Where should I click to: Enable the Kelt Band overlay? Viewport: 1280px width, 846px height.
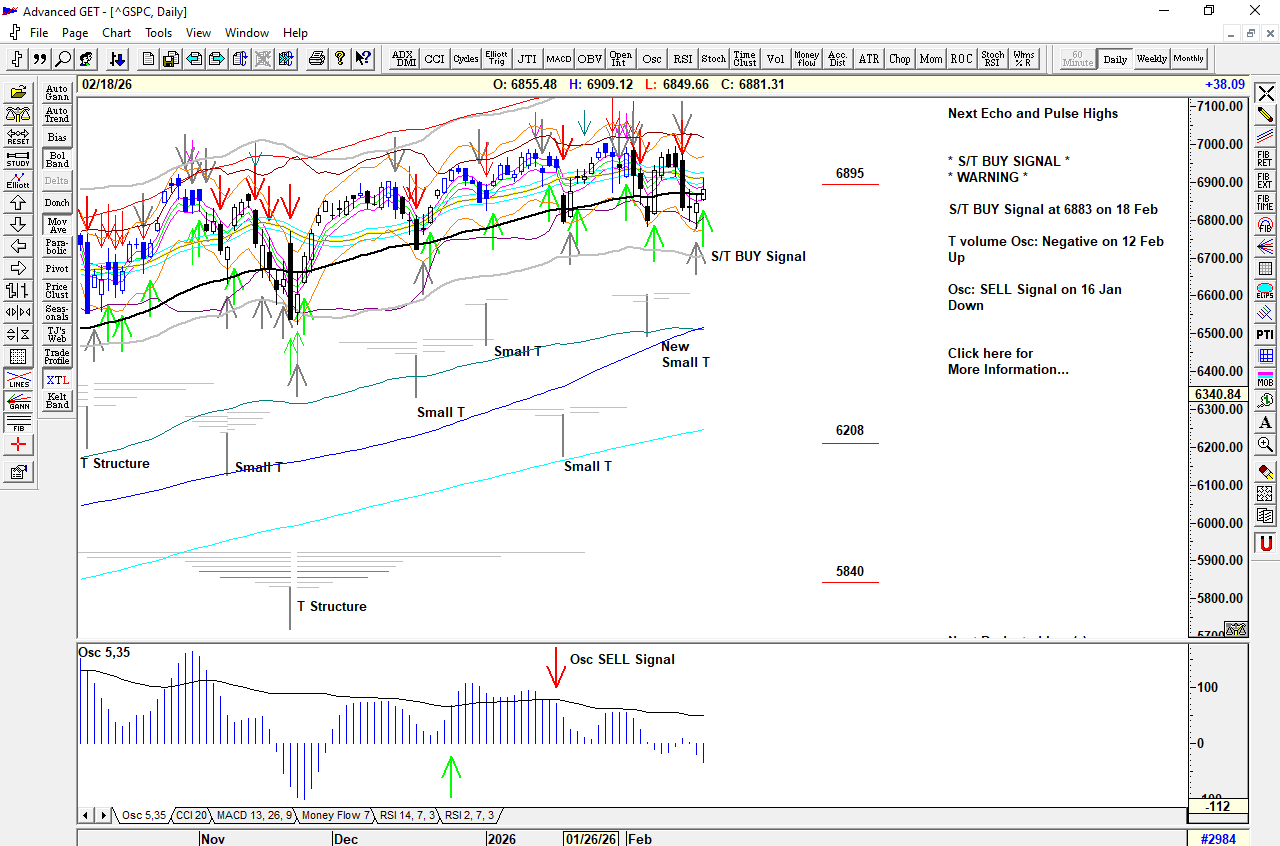[57, 401]
